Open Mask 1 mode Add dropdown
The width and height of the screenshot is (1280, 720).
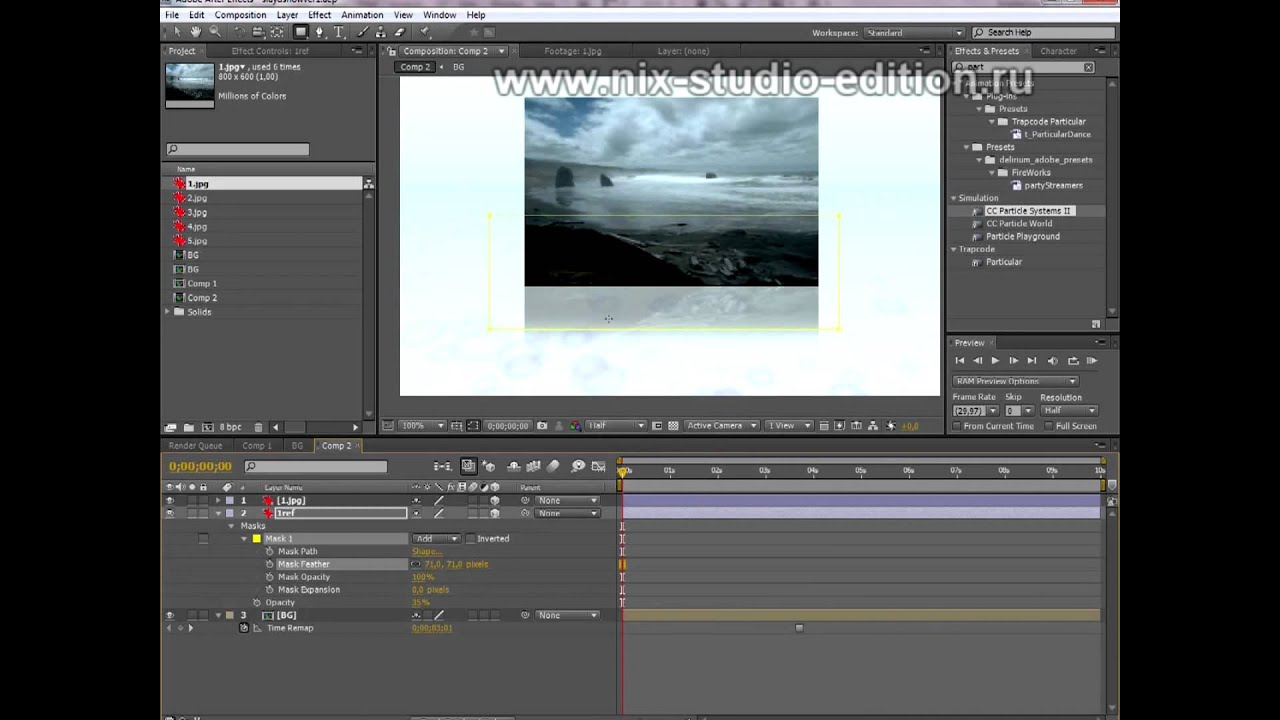436,538
